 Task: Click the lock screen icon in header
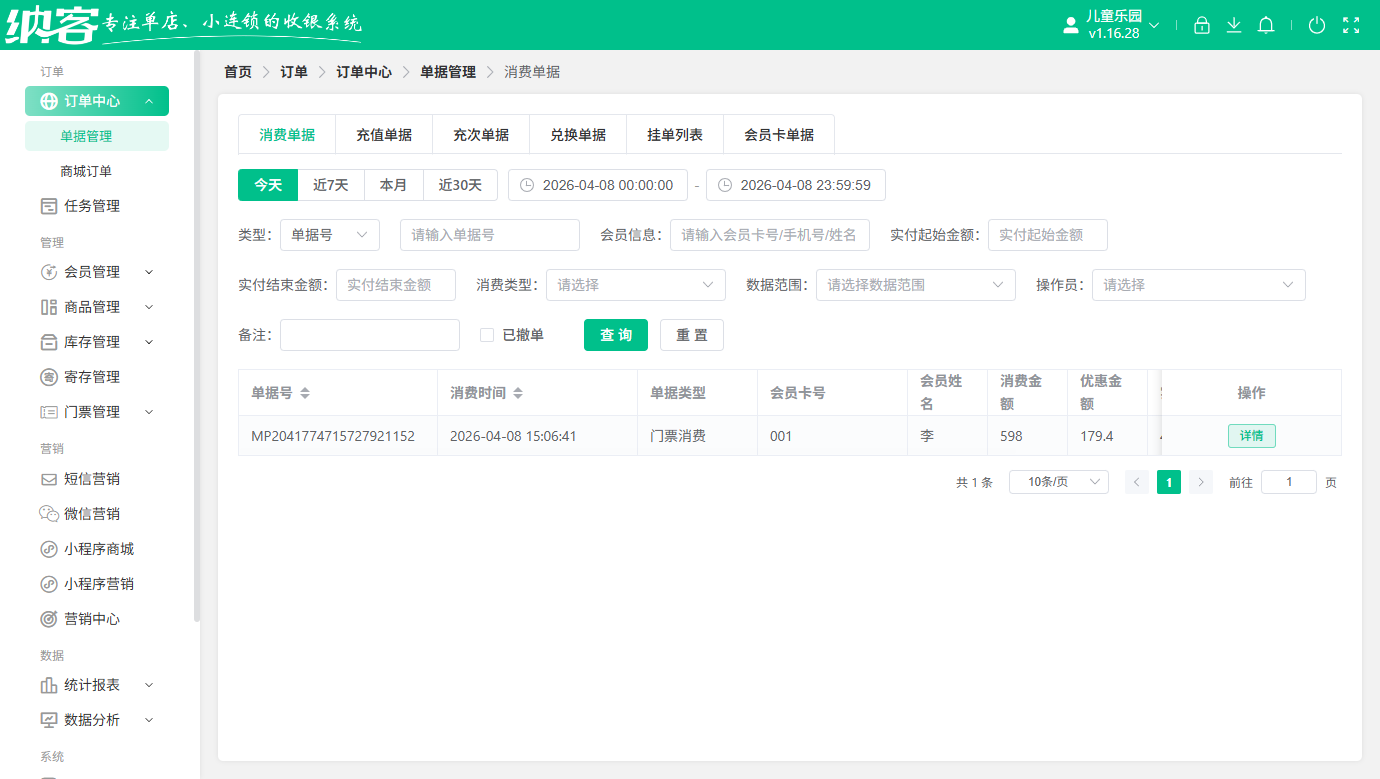[x=1202, y=24]
